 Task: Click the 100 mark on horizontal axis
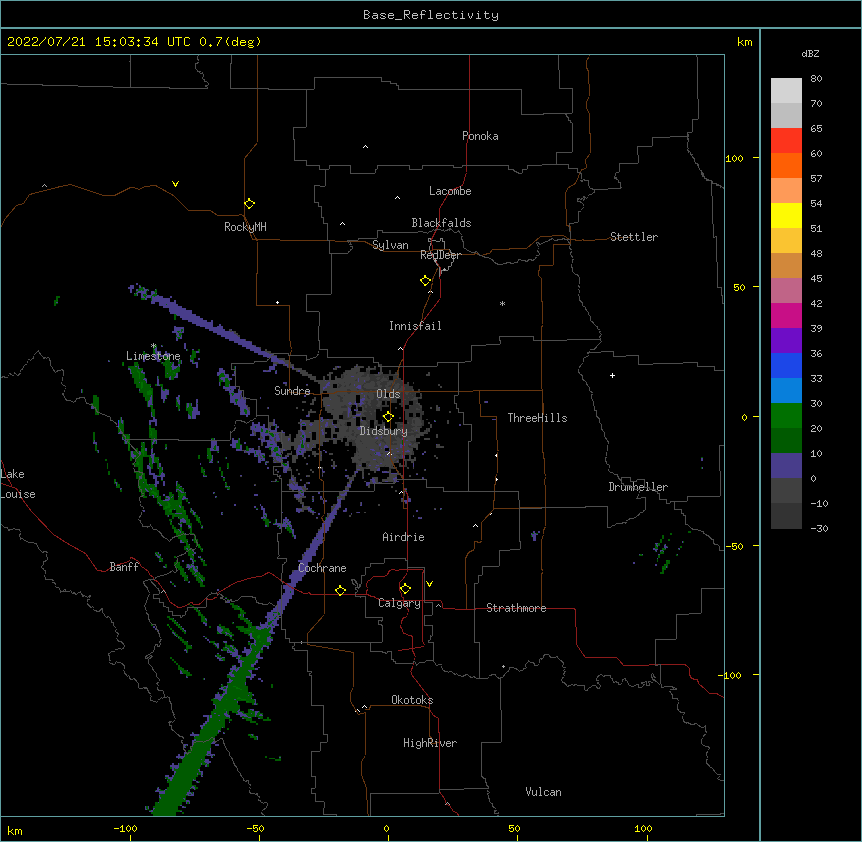(643, 828)
